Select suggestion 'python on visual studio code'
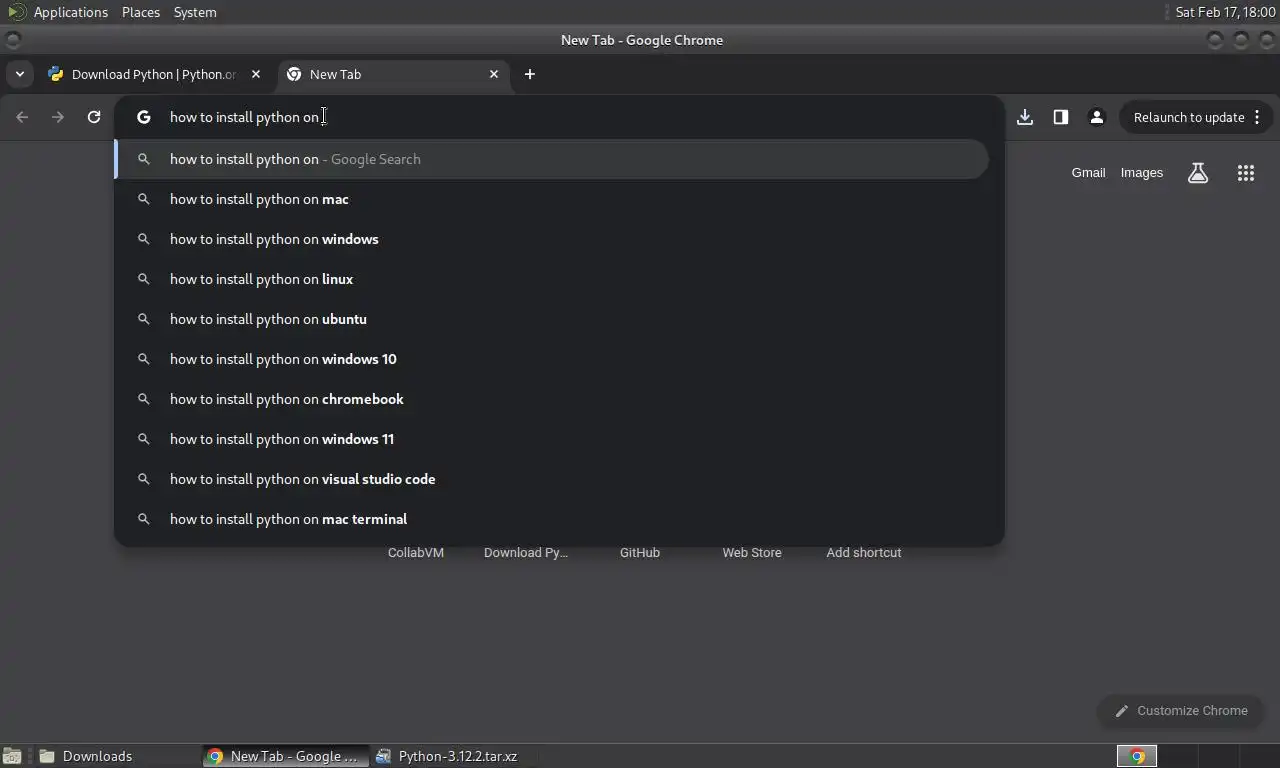Viewport: 1280px width, 768px height. pos(552,479)
